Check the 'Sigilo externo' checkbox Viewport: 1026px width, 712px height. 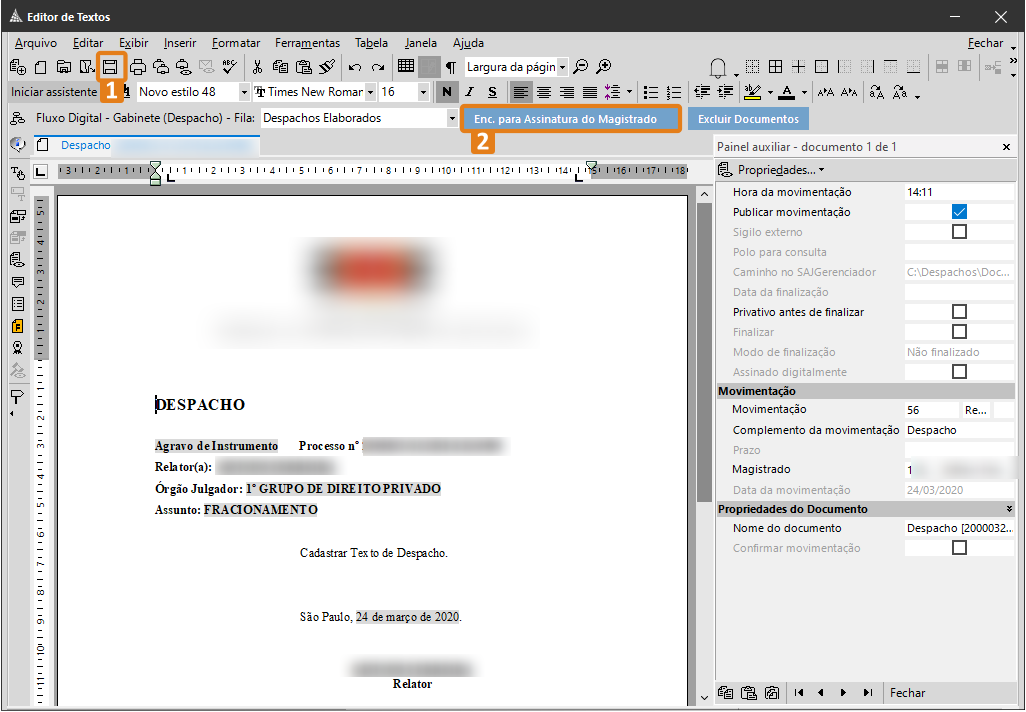tap(959, 232)
